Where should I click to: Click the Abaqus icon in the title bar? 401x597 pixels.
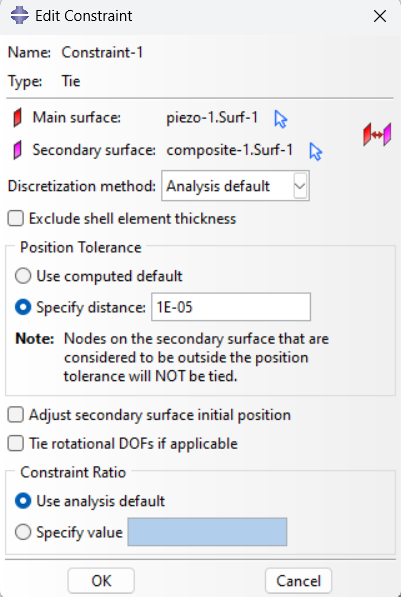(x=19, y=16)
